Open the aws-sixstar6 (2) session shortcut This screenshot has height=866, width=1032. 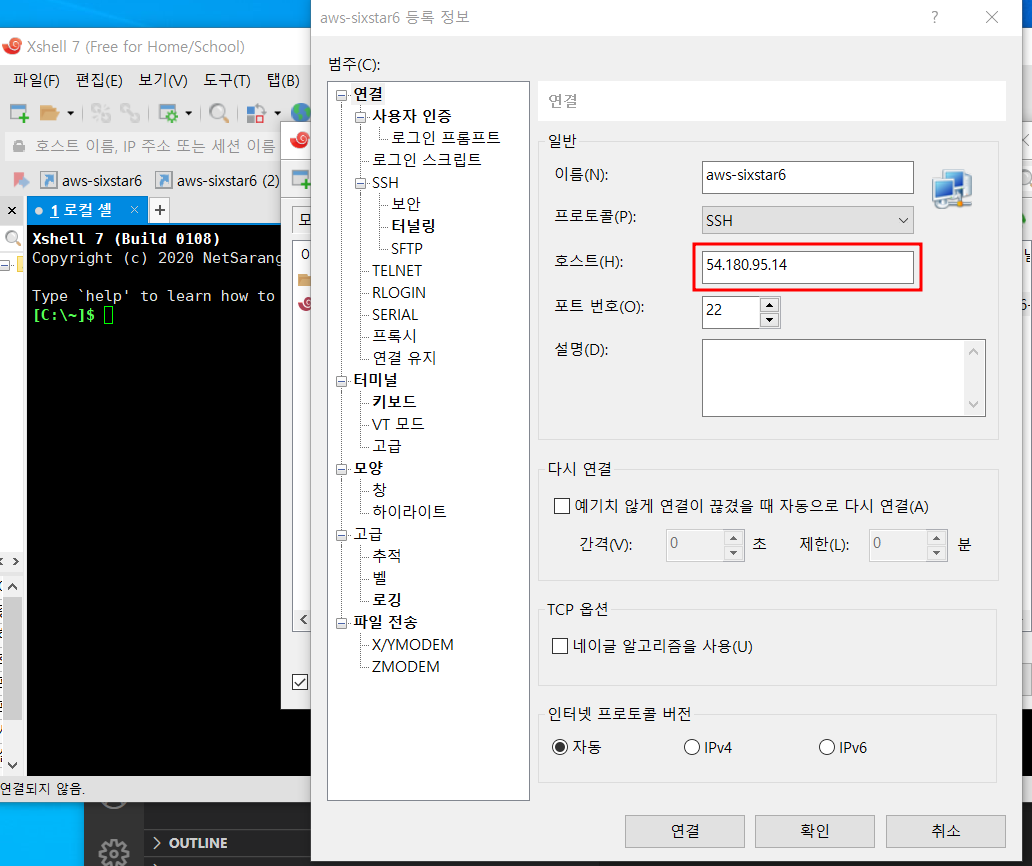pyautogui.click(x=218, y=181)
